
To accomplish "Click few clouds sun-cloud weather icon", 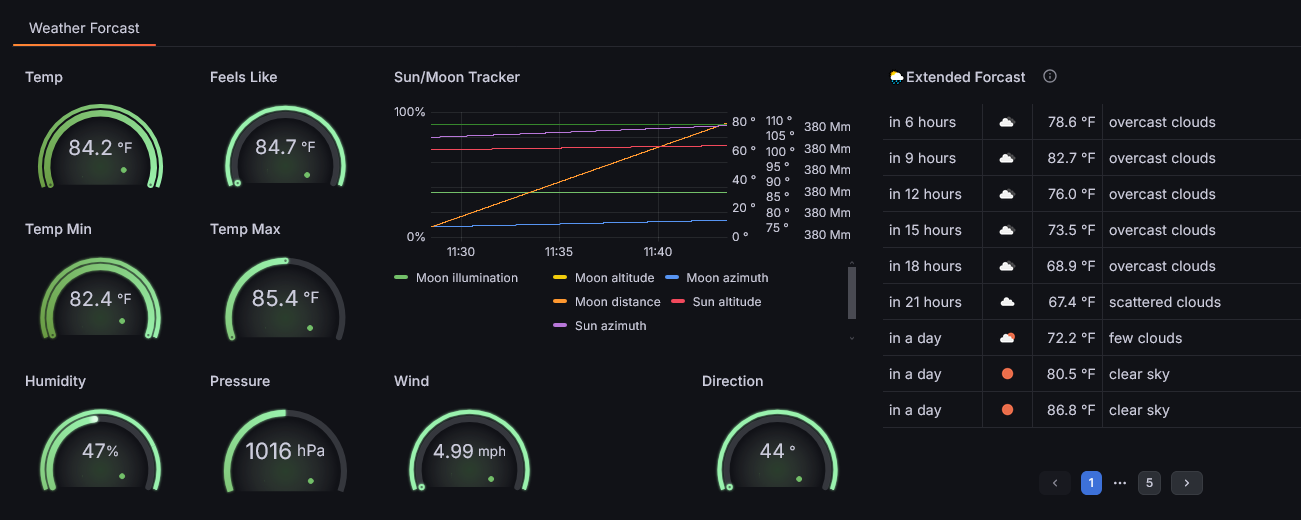I will coord(1007,338).
